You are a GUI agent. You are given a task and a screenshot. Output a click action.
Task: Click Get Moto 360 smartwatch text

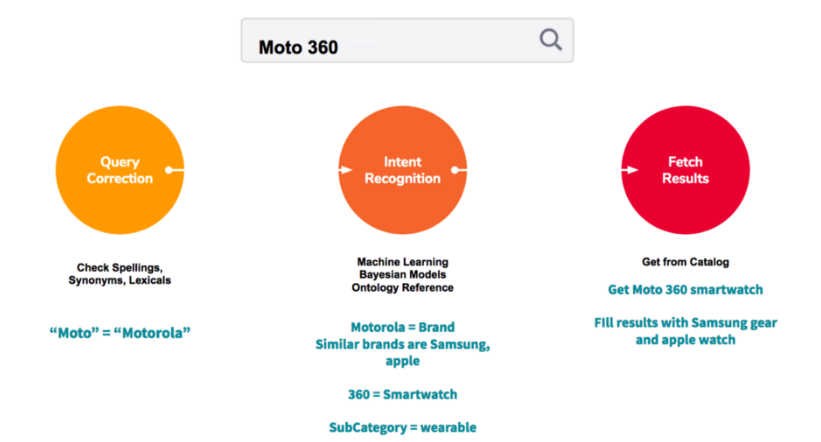tap(685, 290)
